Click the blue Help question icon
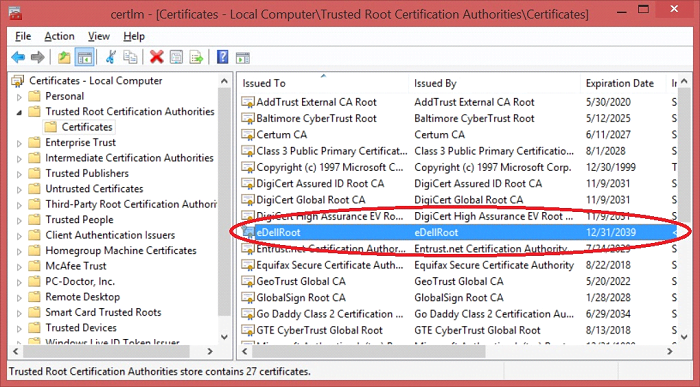 pyautogui.click(x=222, y=57)
